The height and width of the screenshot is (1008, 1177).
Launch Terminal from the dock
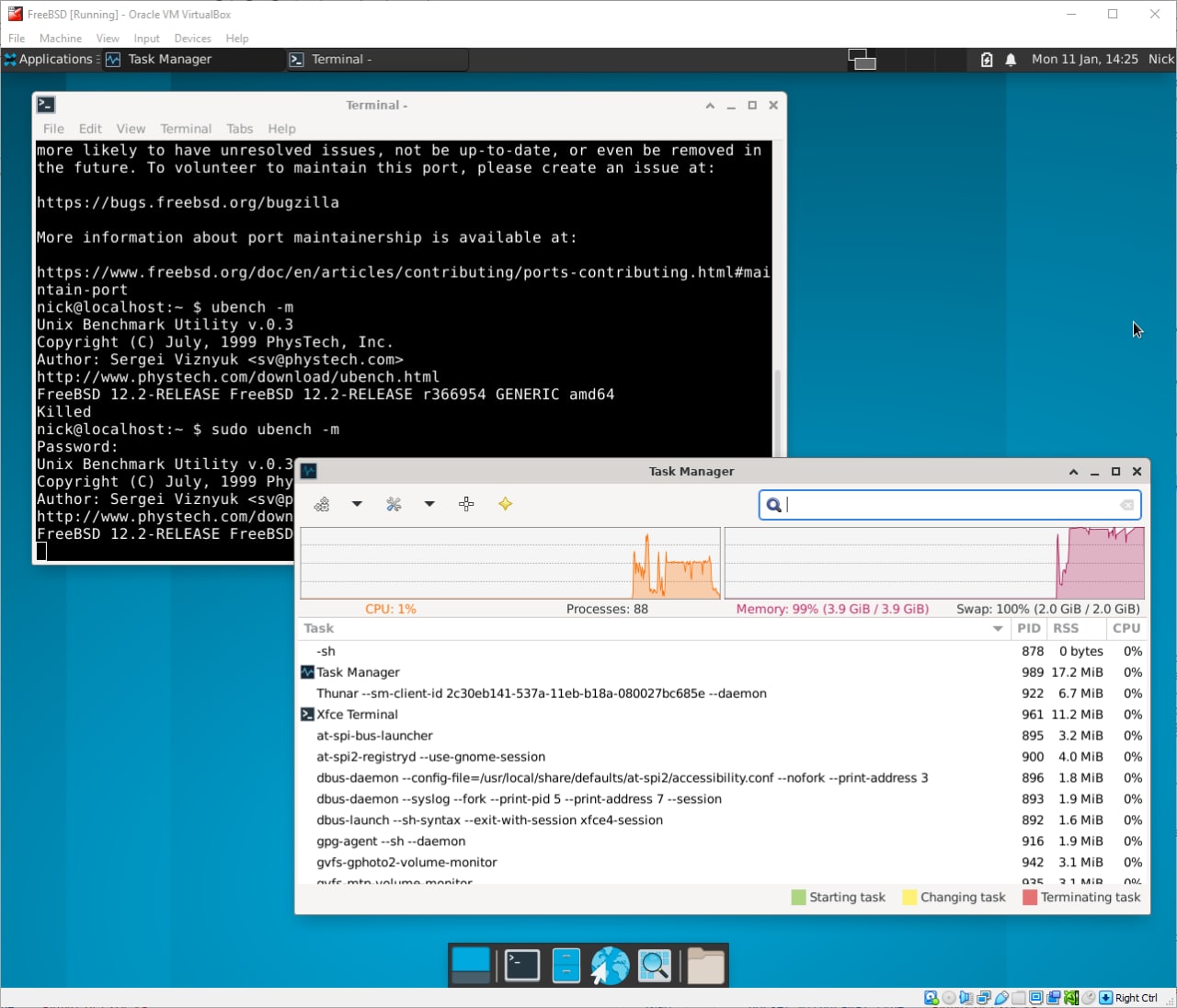tap(522, 966)
